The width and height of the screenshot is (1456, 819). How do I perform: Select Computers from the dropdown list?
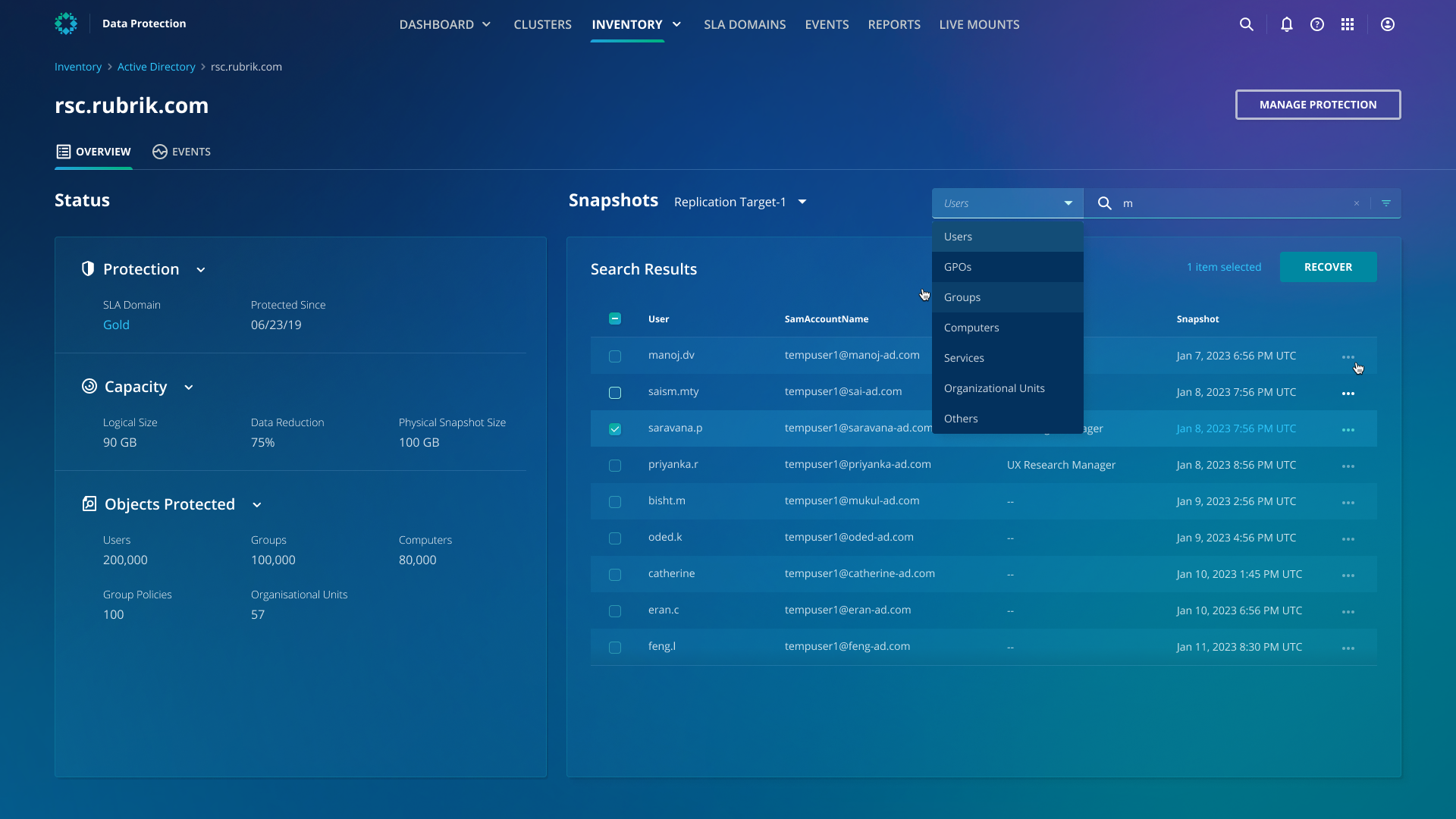(1008, 328)
